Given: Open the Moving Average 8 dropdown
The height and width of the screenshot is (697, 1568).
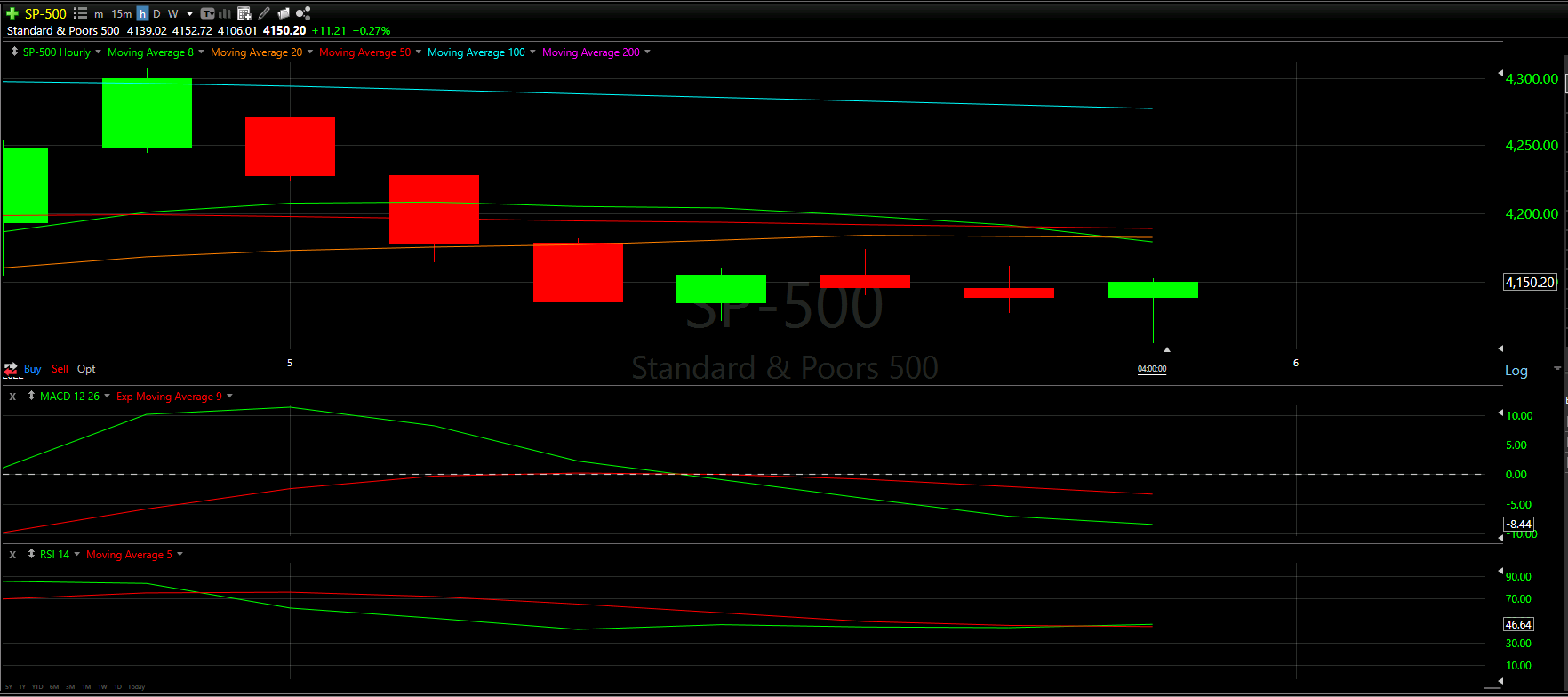Looking at the screenshot, I should [x=201, y=52].
